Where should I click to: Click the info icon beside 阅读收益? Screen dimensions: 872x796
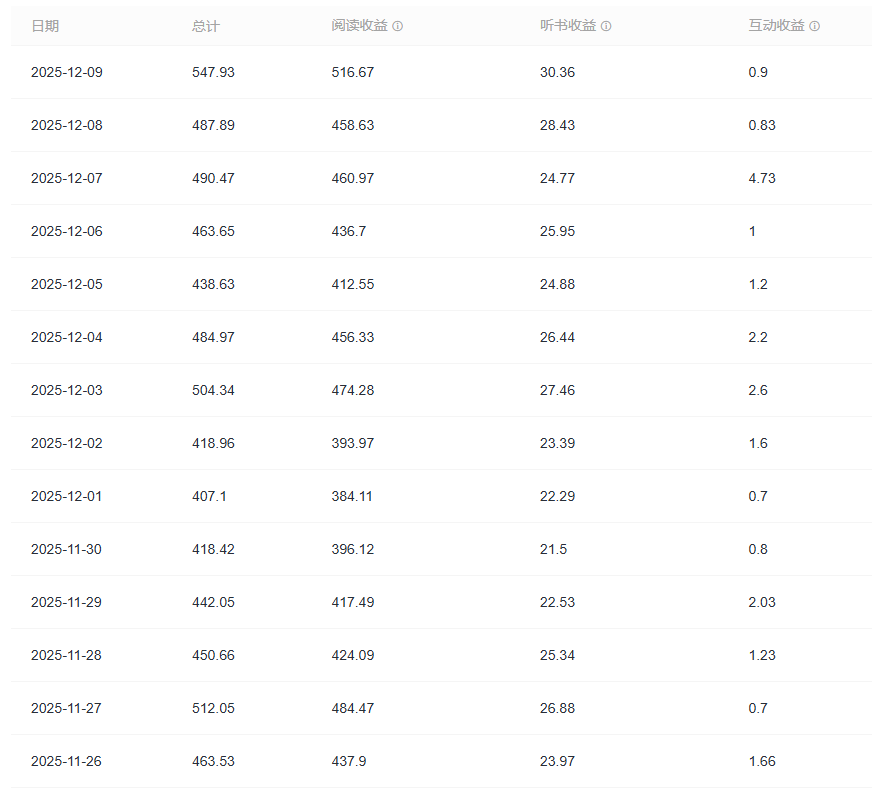coord(398,27)
